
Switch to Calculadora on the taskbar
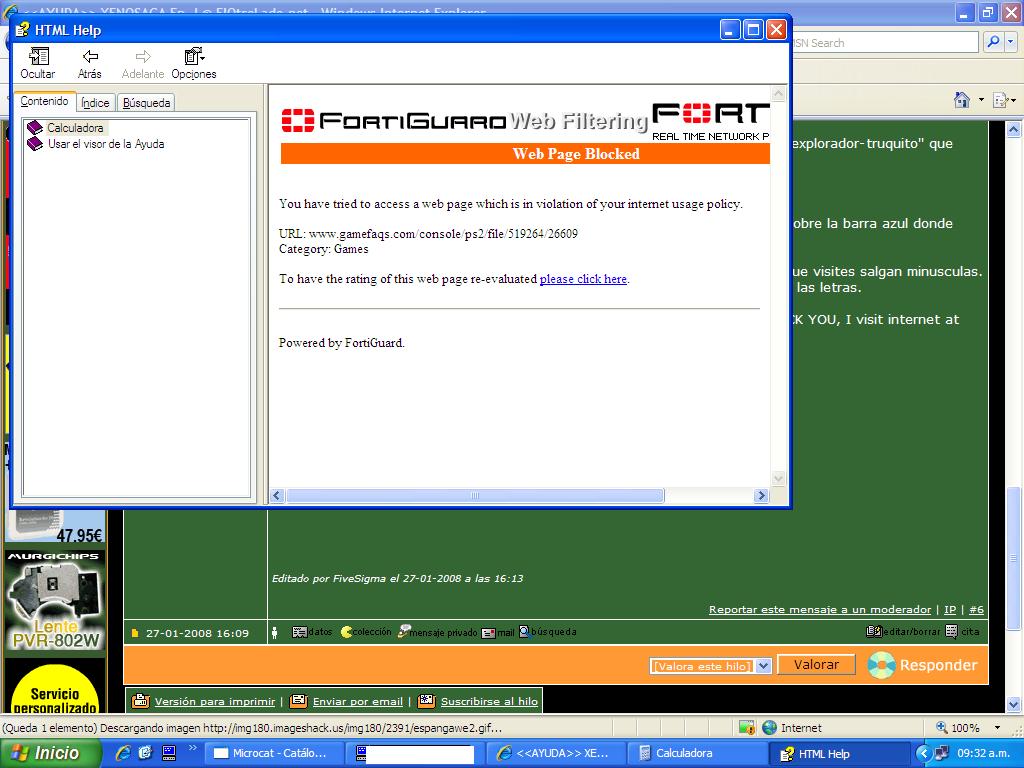(x=697, y=753)
